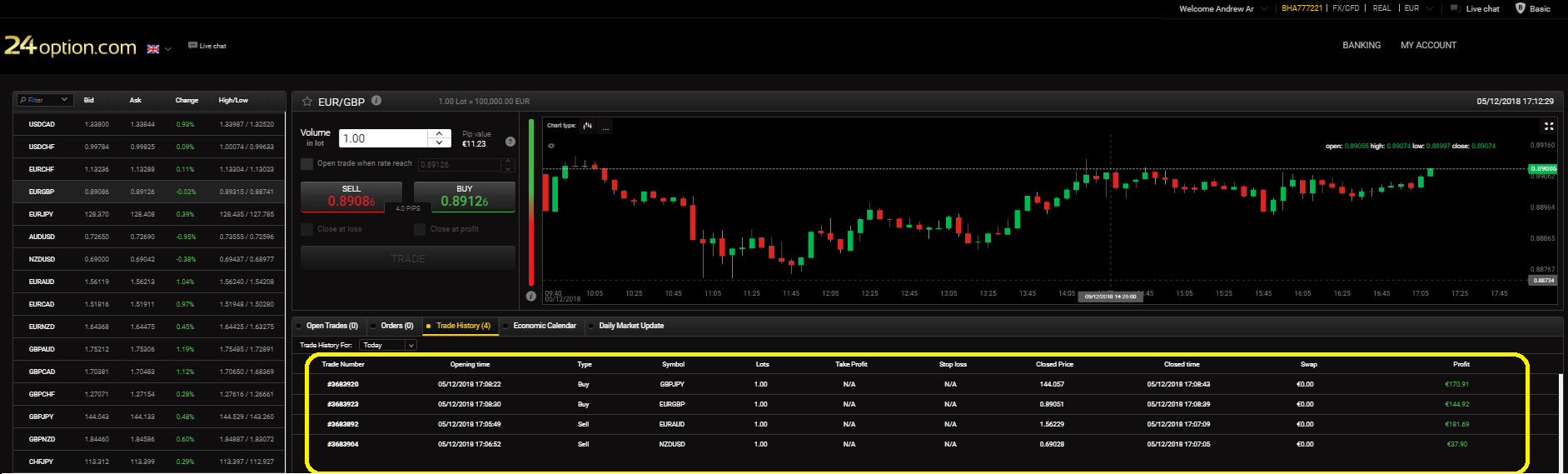1568x474 pixels.
Task: Click the BUY 0.89126 button
Action: 465,197
